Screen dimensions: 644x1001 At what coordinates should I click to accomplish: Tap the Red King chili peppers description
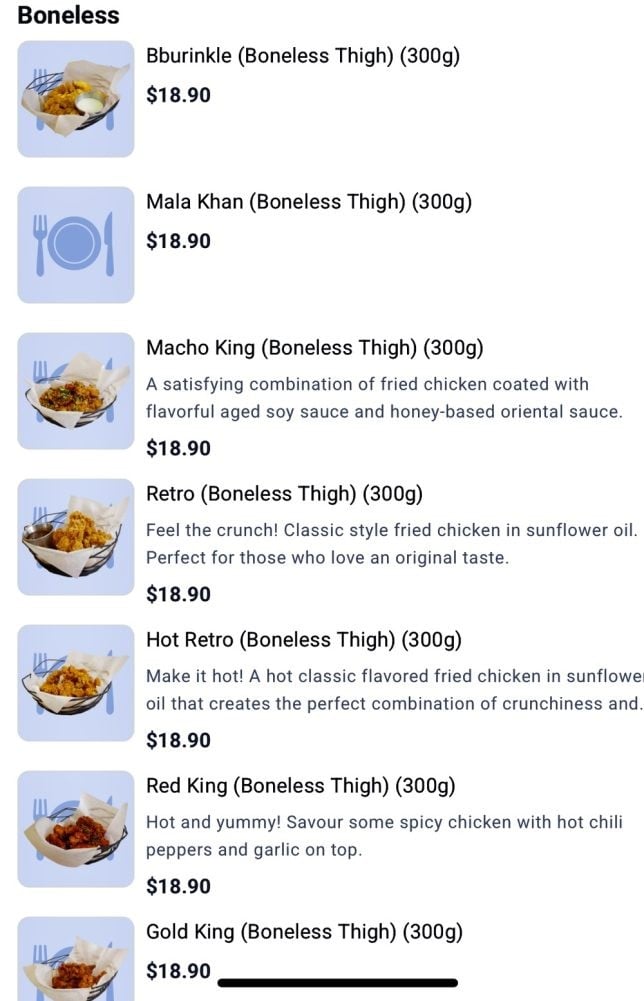[384, 836]
